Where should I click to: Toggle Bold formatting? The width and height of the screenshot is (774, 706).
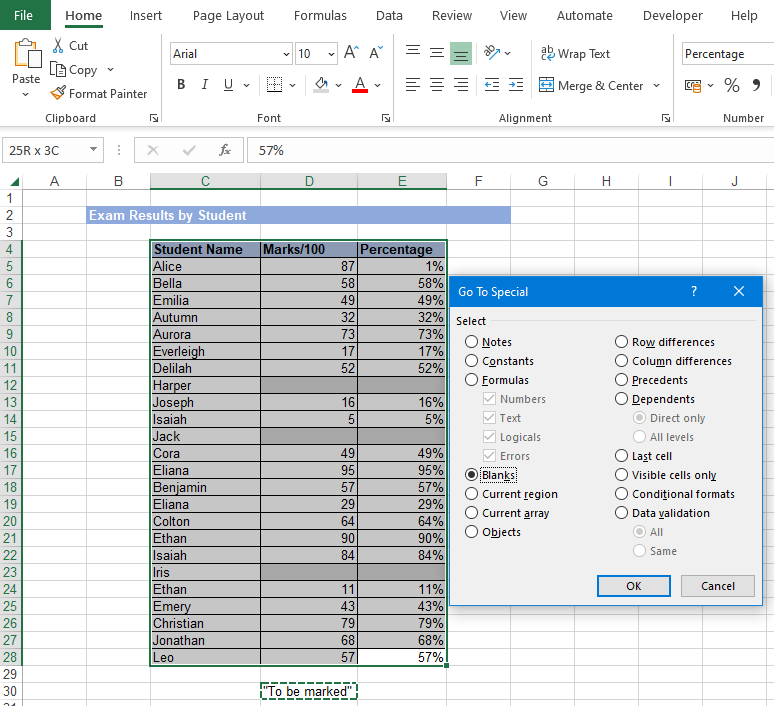point(181,85)
